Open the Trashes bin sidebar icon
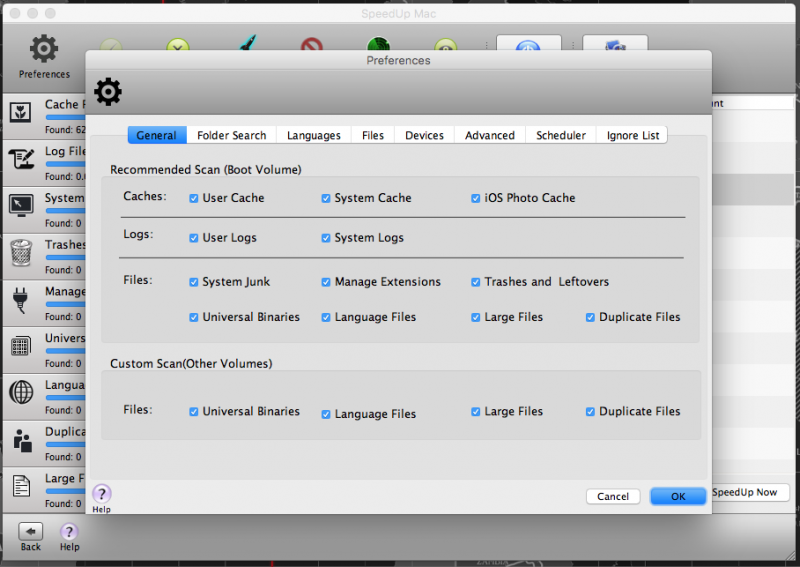Screen dimensions: 800x567 (x=21, y=252)
